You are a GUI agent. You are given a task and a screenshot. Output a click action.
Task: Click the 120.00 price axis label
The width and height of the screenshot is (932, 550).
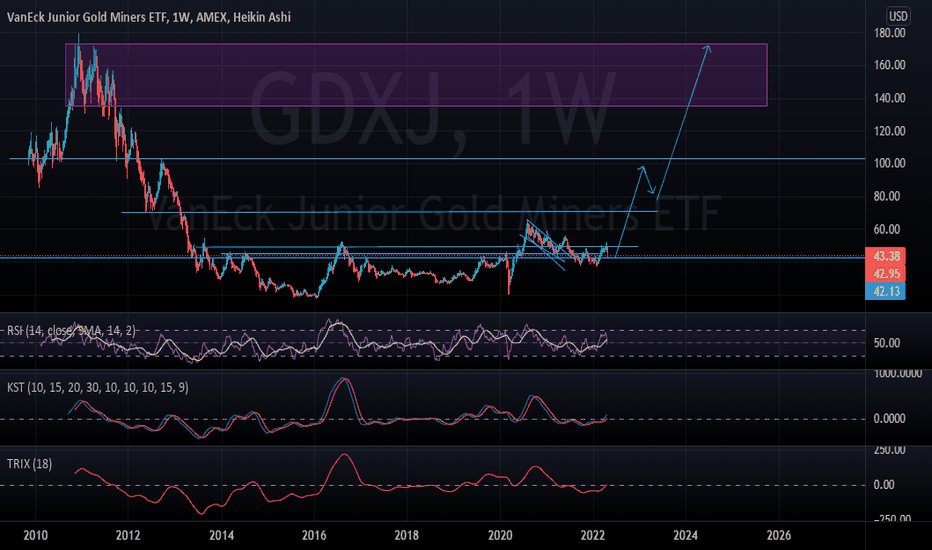tap(889, 131)
